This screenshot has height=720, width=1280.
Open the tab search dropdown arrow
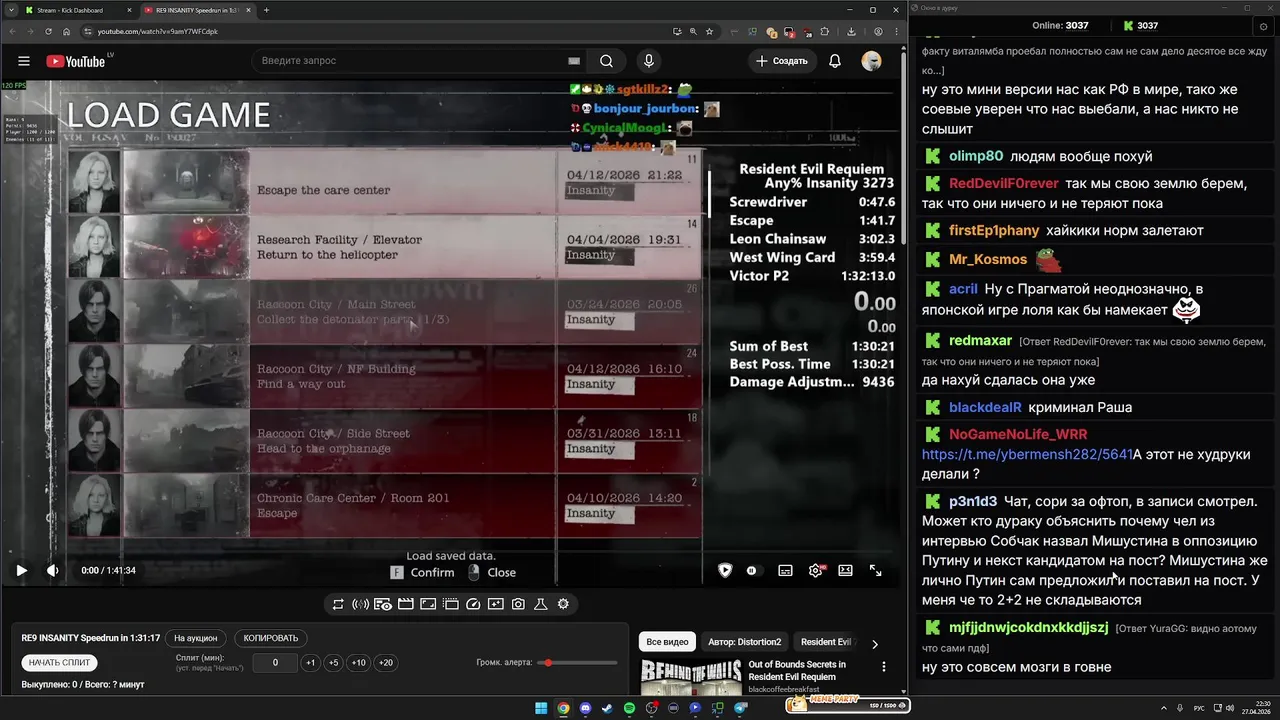tap(10, 10)
